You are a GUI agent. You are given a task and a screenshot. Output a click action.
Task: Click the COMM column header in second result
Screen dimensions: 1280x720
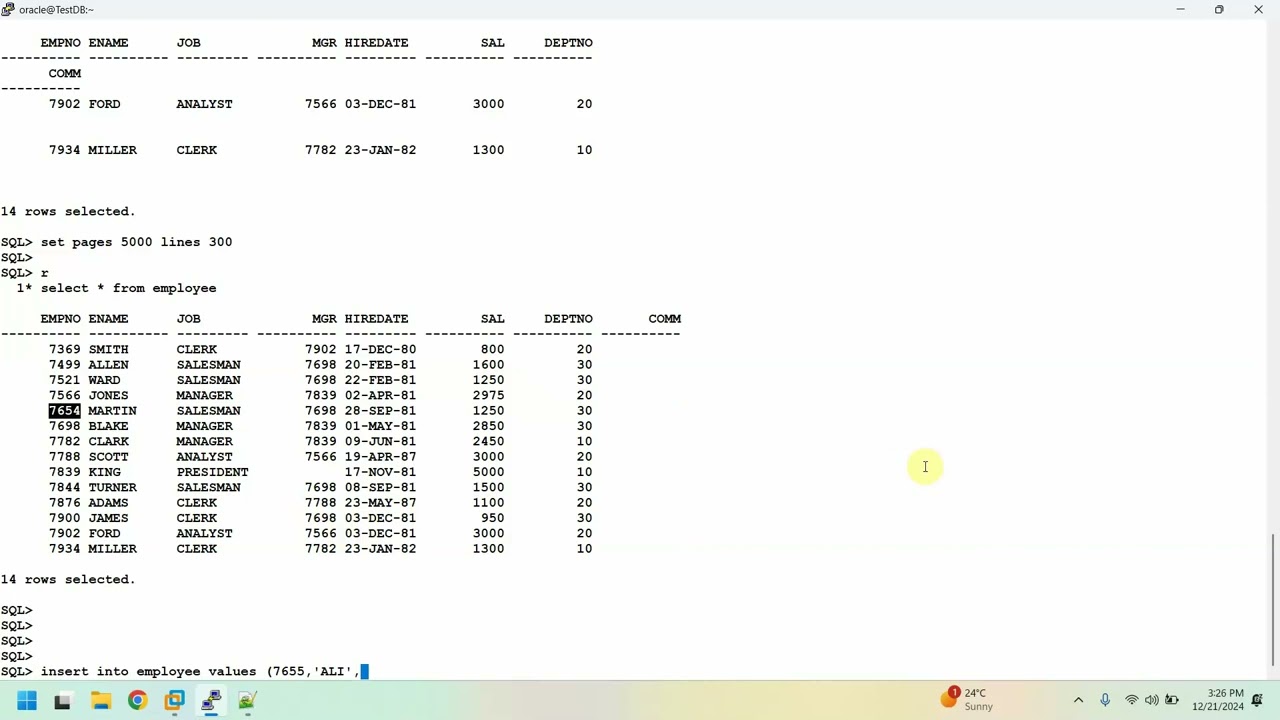[664, 319]
